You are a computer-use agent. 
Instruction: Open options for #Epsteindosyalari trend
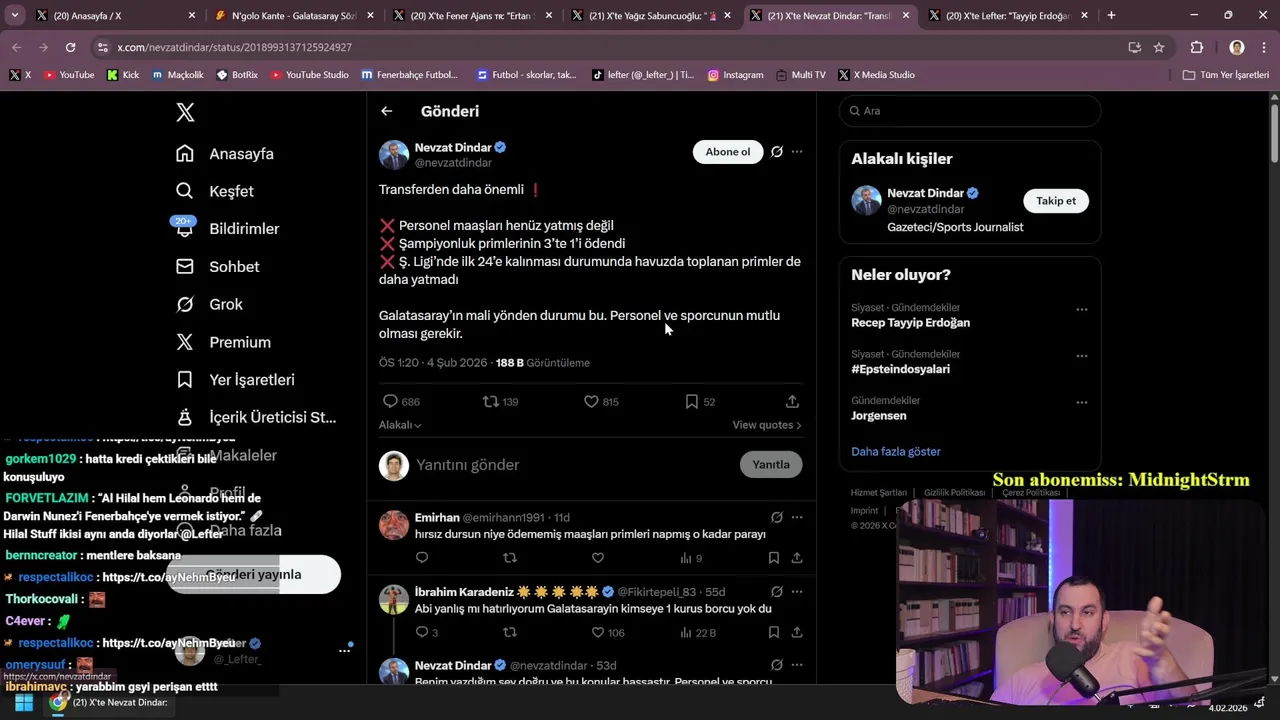1081,356
